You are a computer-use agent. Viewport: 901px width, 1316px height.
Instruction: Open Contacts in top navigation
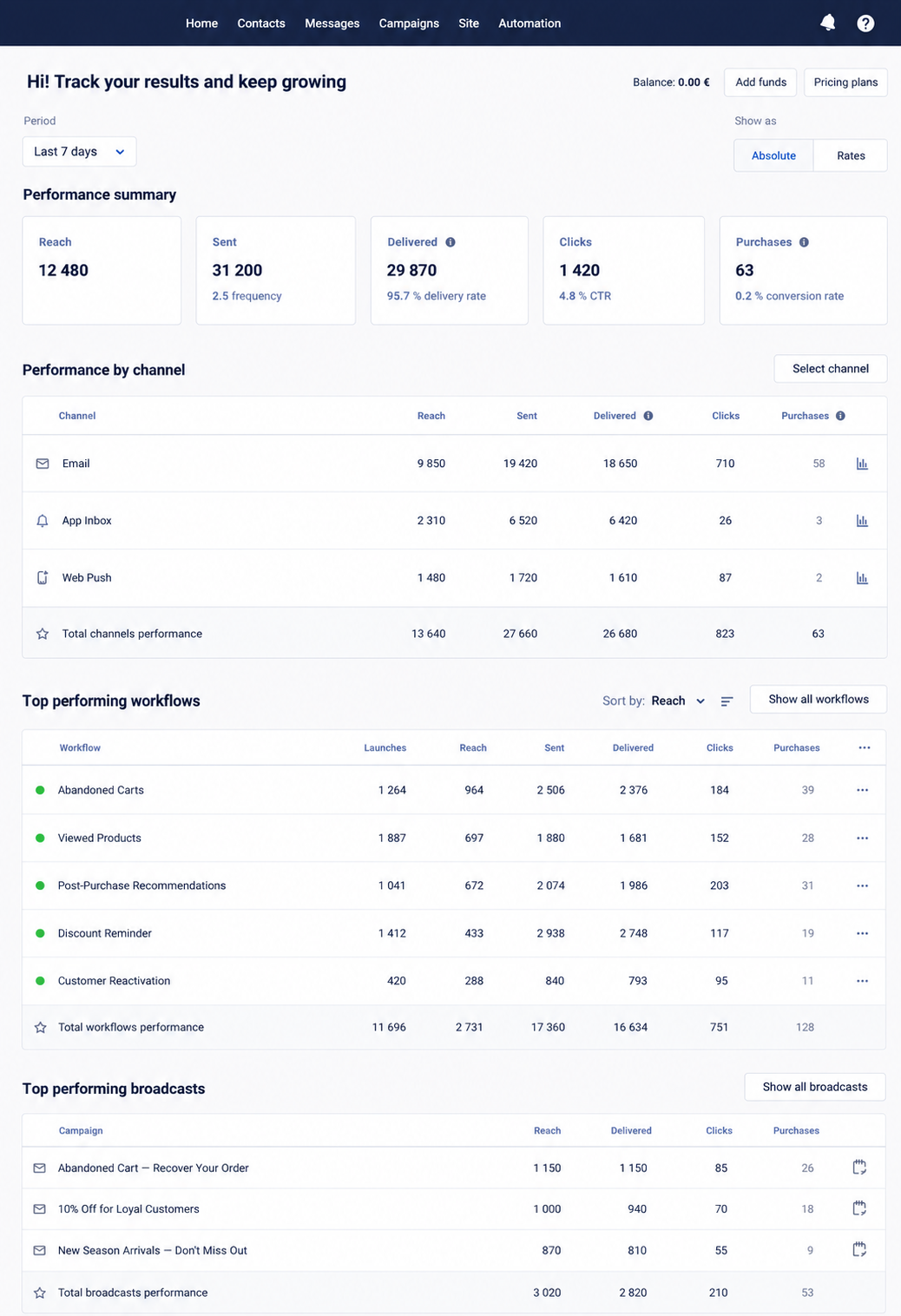pos(261,23)
